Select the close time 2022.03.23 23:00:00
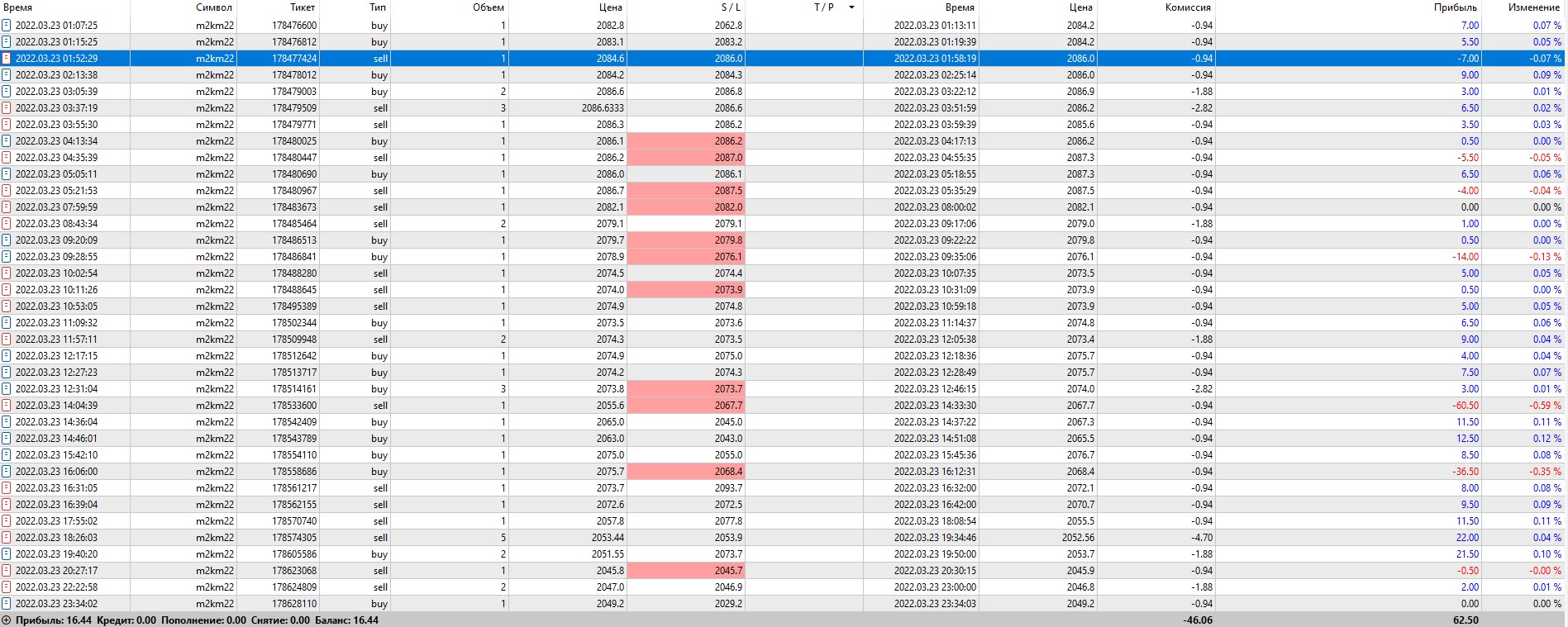Image resolution: width=1568 pixels, height=627 pixels. (x=935, y=587)
